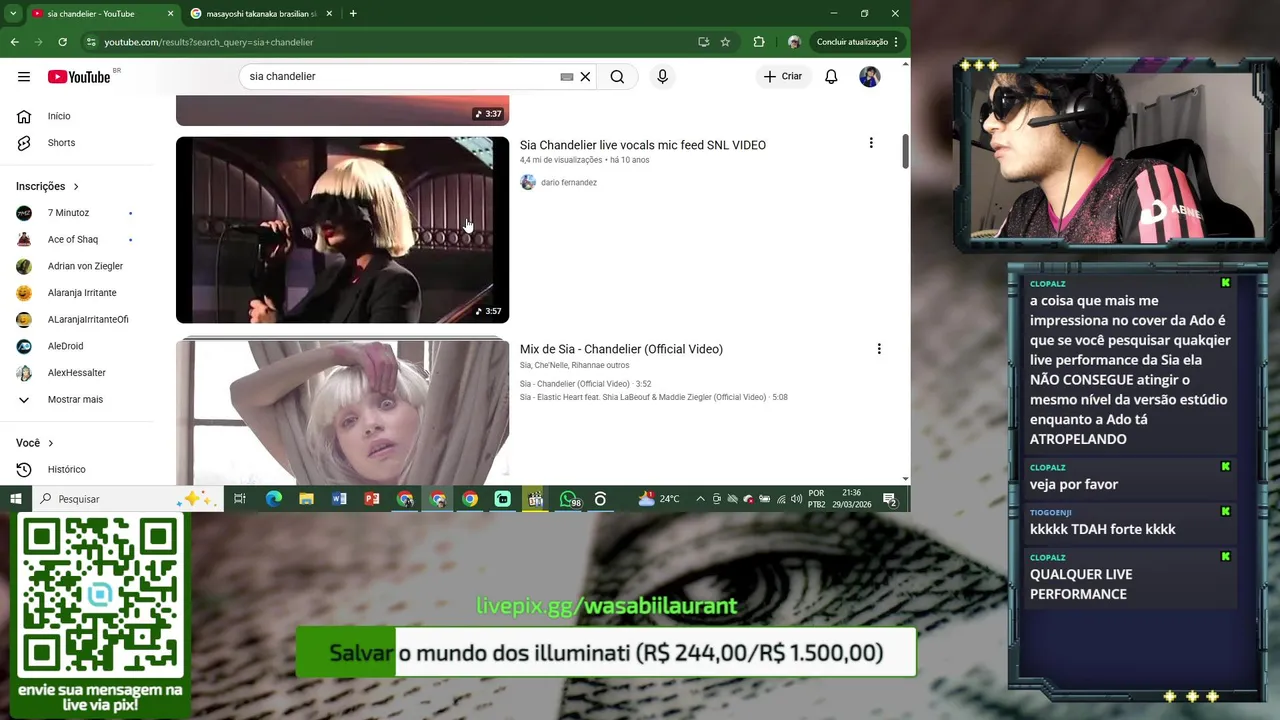The image size is (1280, 720).
Task: Reload the YouTube page
Action: (x=62, y=42)
